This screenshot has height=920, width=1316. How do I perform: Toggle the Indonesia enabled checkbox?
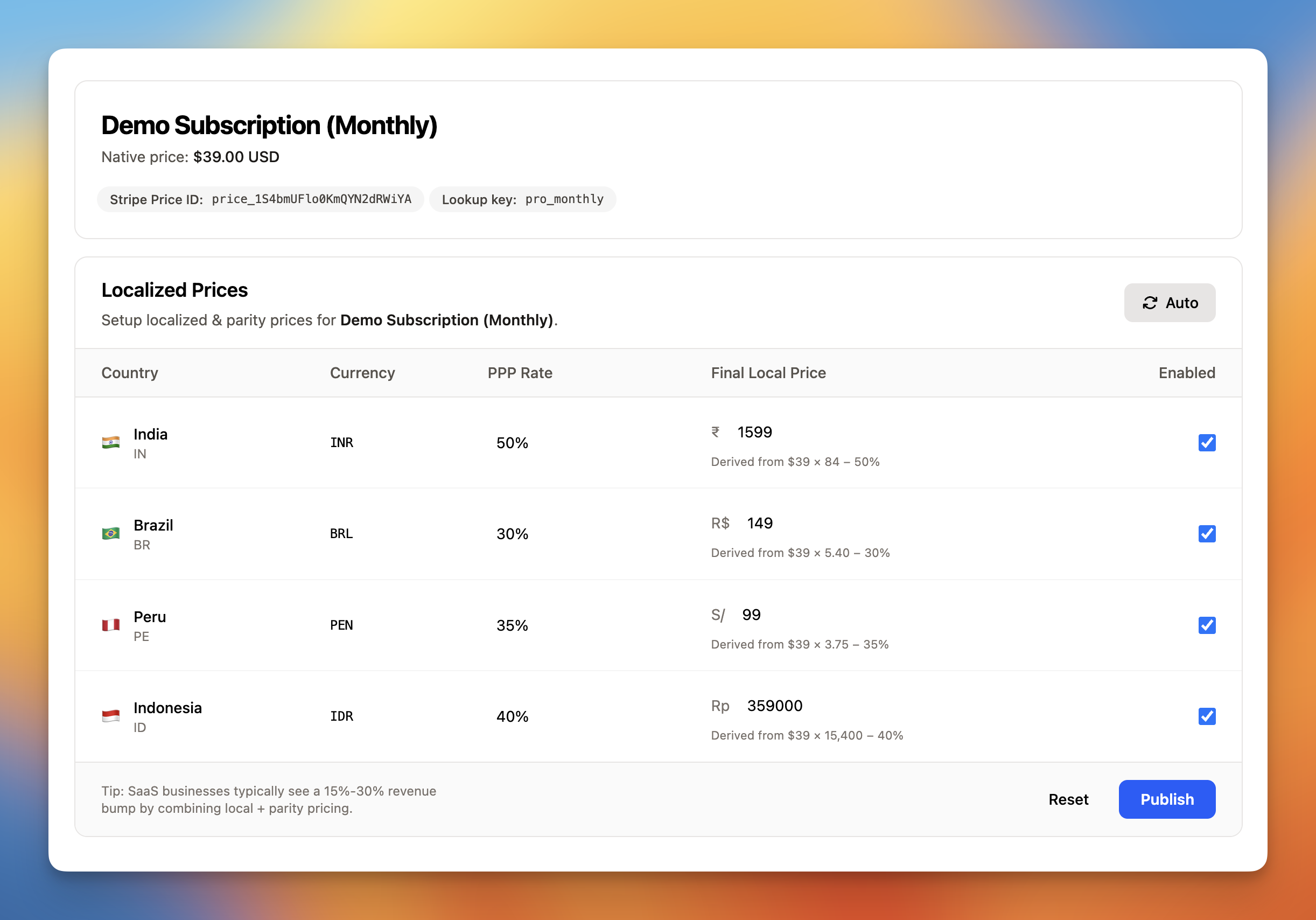tap(1207, 716)
